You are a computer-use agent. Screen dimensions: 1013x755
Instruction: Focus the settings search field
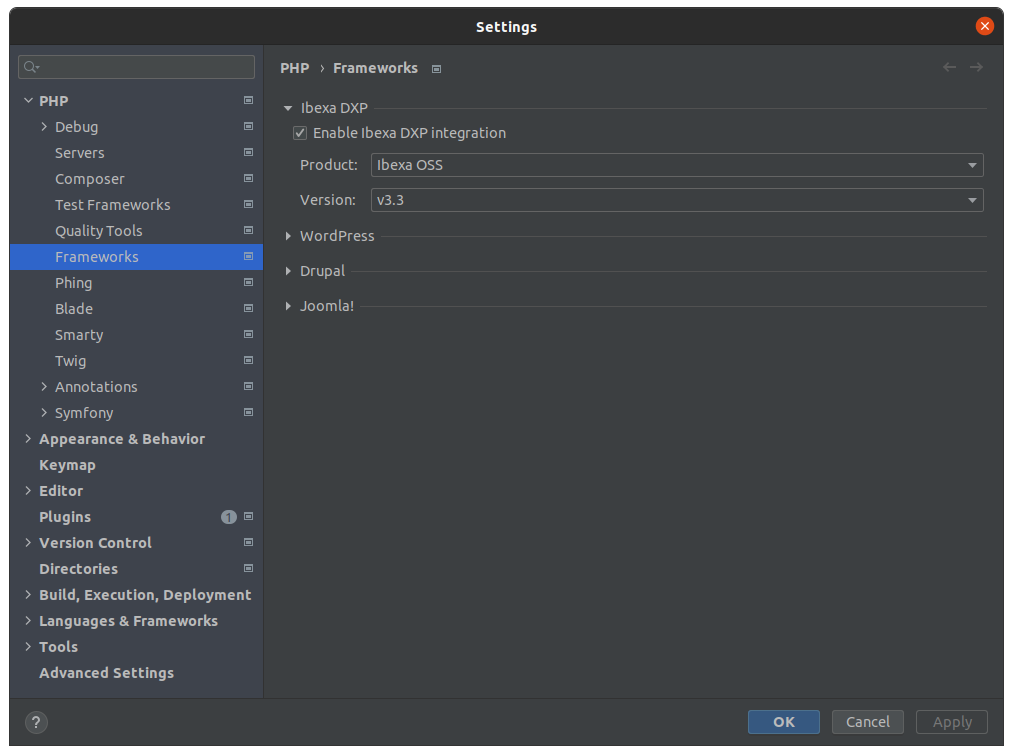point(145,67)
